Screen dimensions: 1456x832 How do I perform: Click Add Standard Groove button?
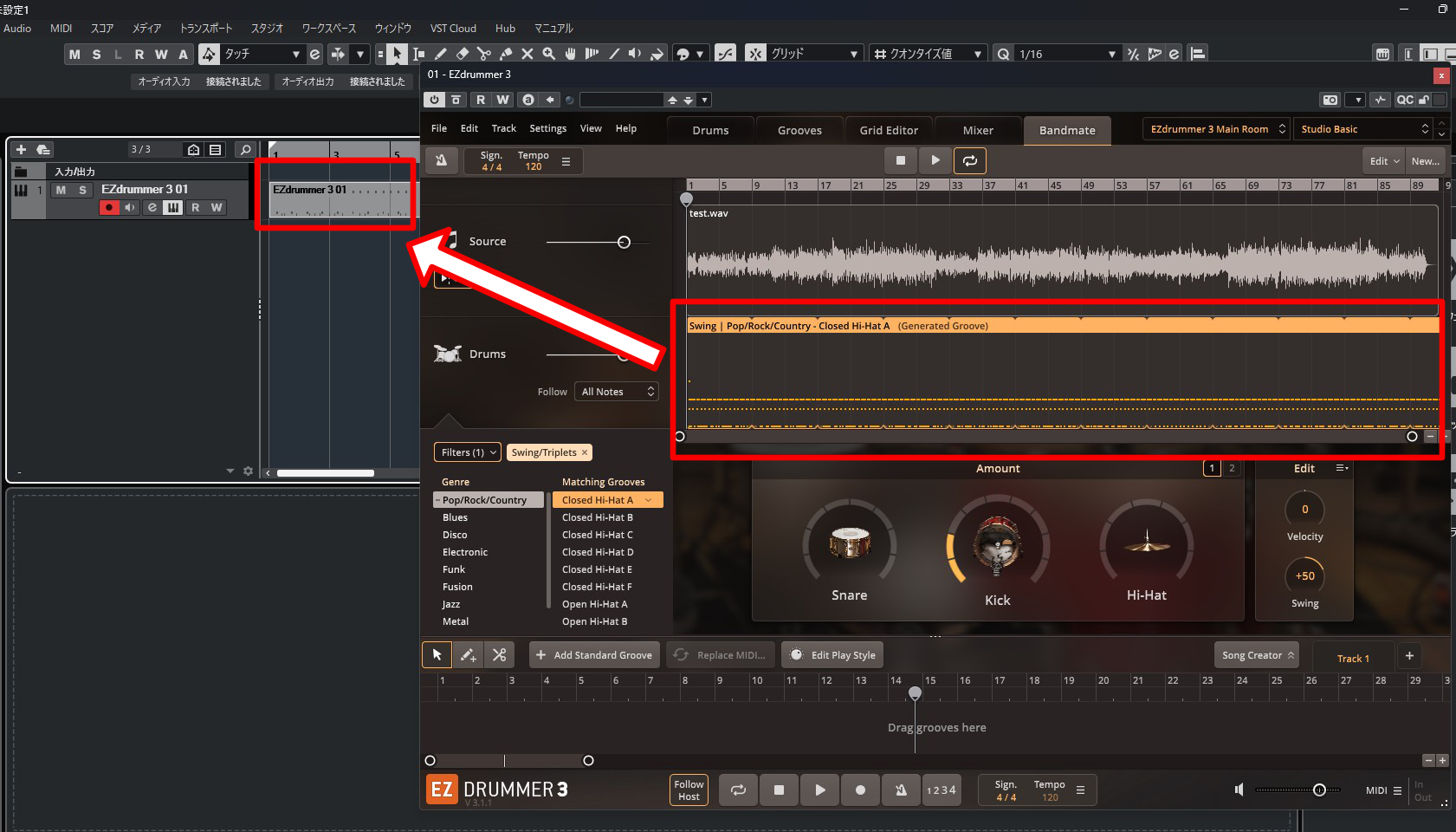594,655
